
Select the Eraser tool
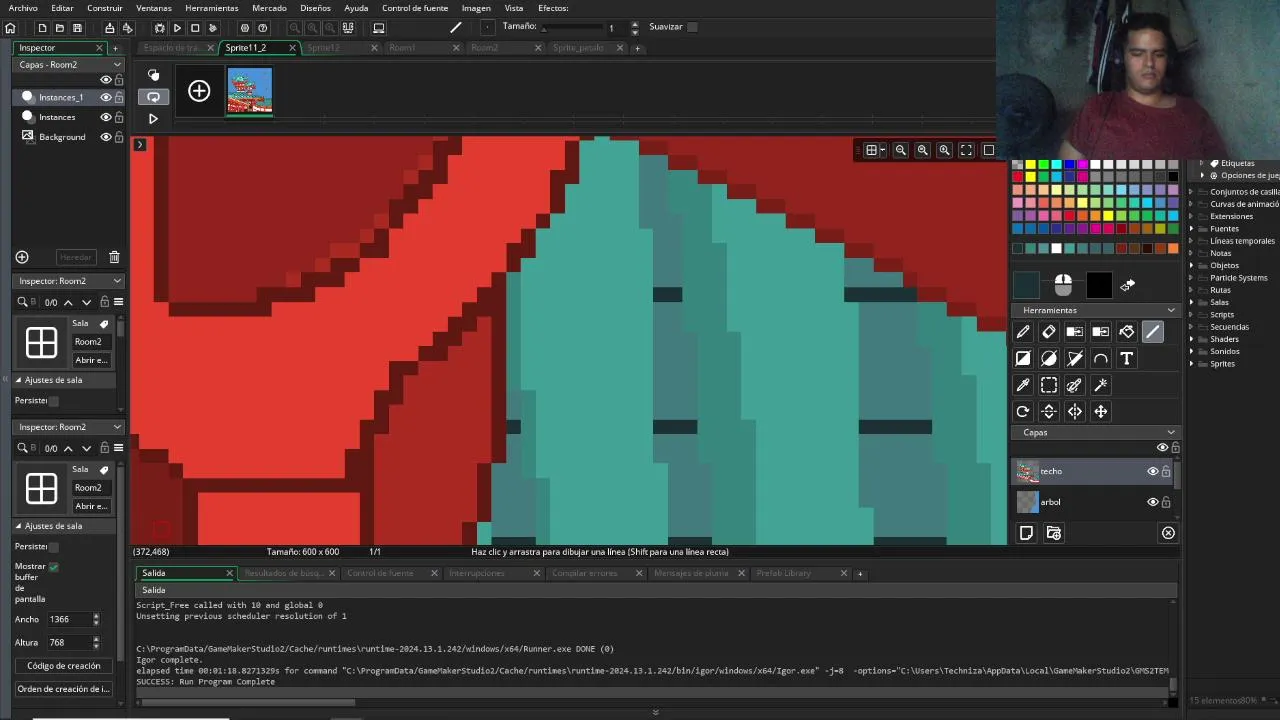[1049, 332]
